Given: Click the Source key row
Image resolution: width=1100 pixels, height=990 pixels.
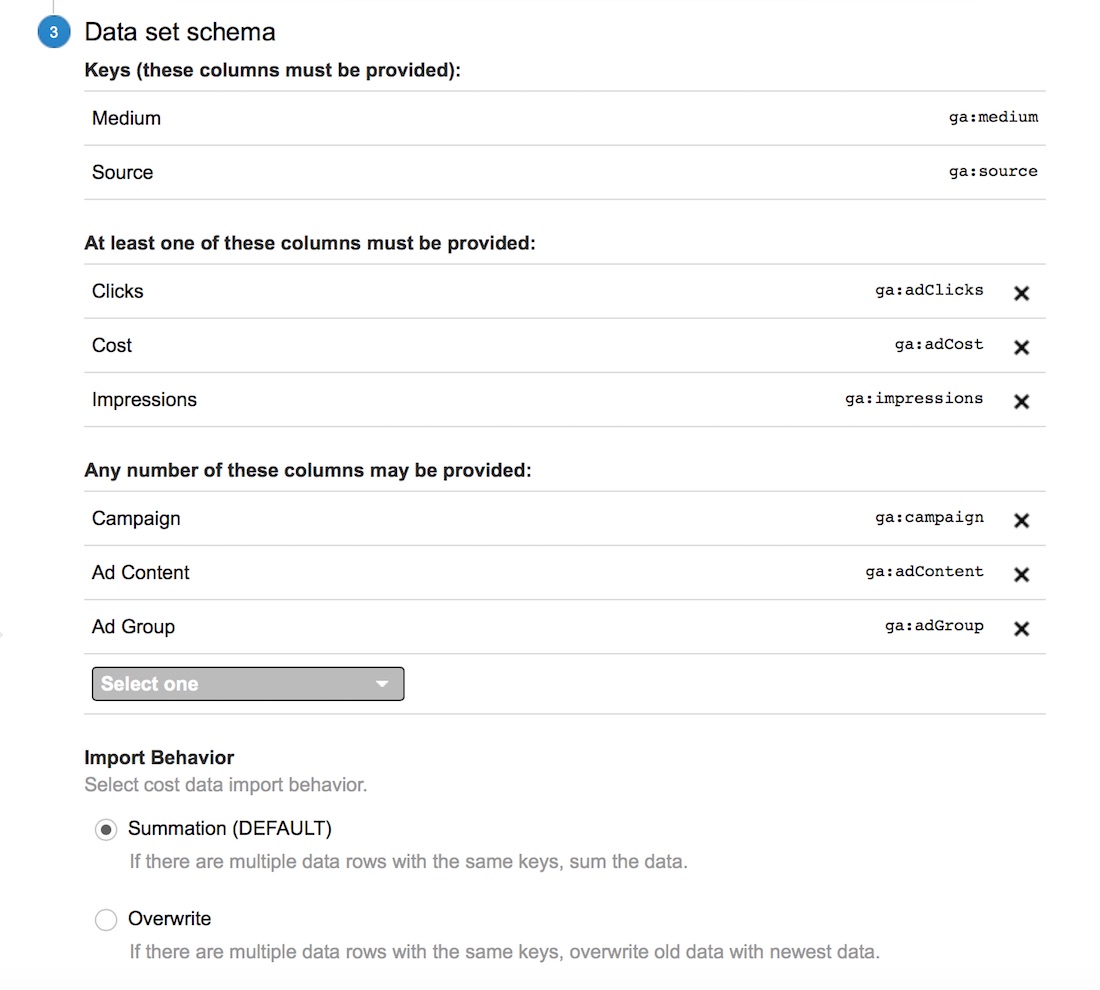Looking at the screenshot, I should (565, 173).
